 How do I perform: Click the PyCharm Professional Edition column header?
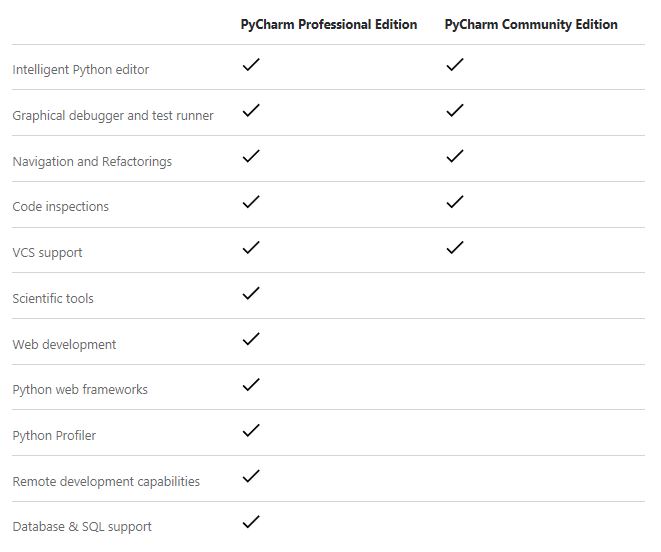coord(329,24)
